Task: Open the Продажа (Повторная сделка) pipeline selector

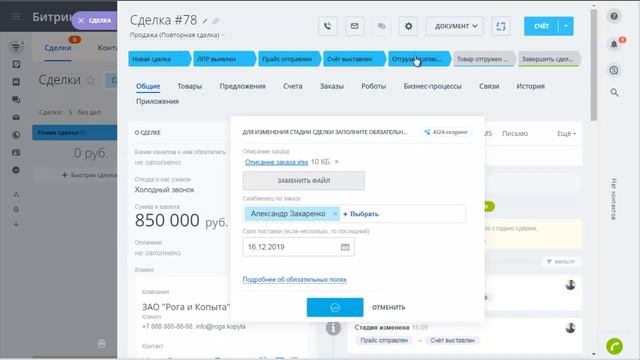Action: coord(177,35)
